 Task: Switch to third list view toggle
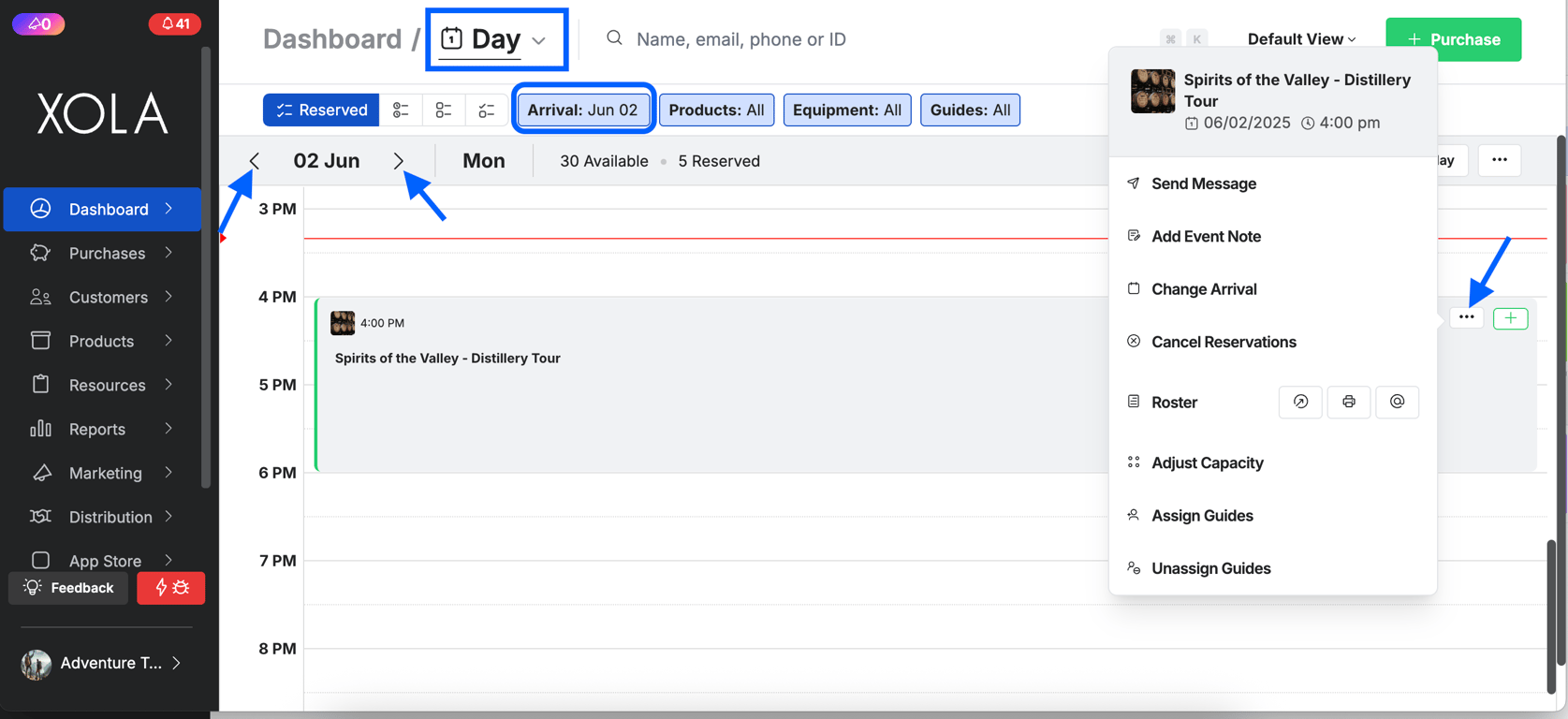(487, 110)
